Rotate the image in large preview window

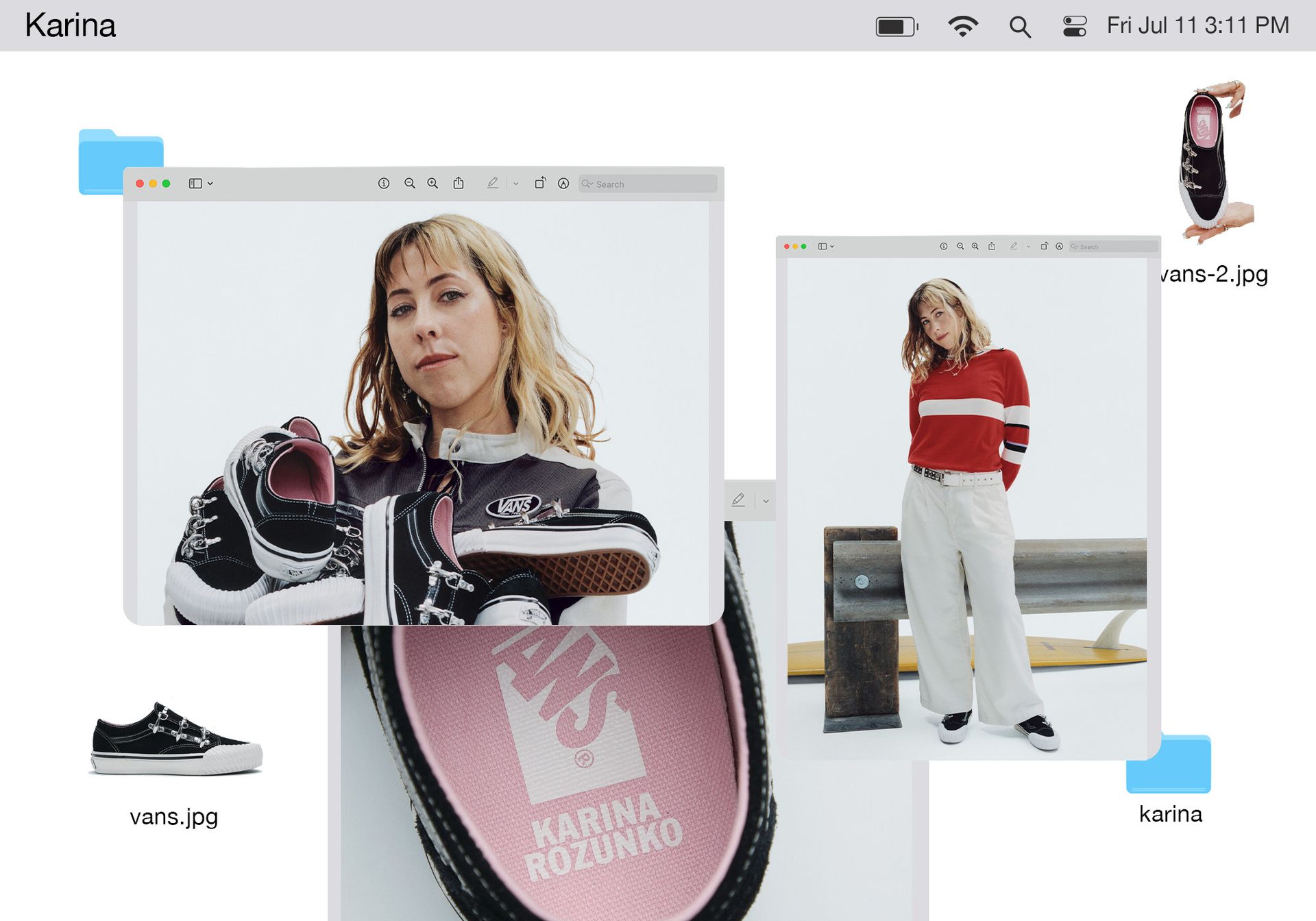(540, 183)
